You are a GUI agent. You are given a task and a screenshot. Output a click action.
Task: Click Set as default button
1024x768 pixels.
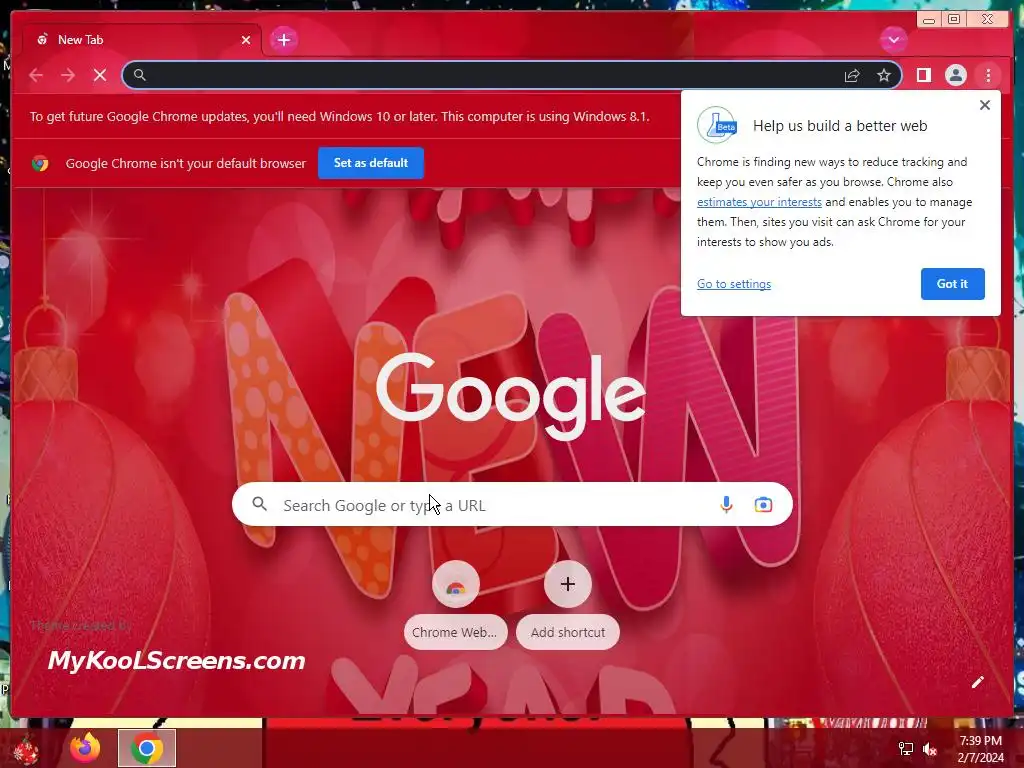(x=370, y=163)
